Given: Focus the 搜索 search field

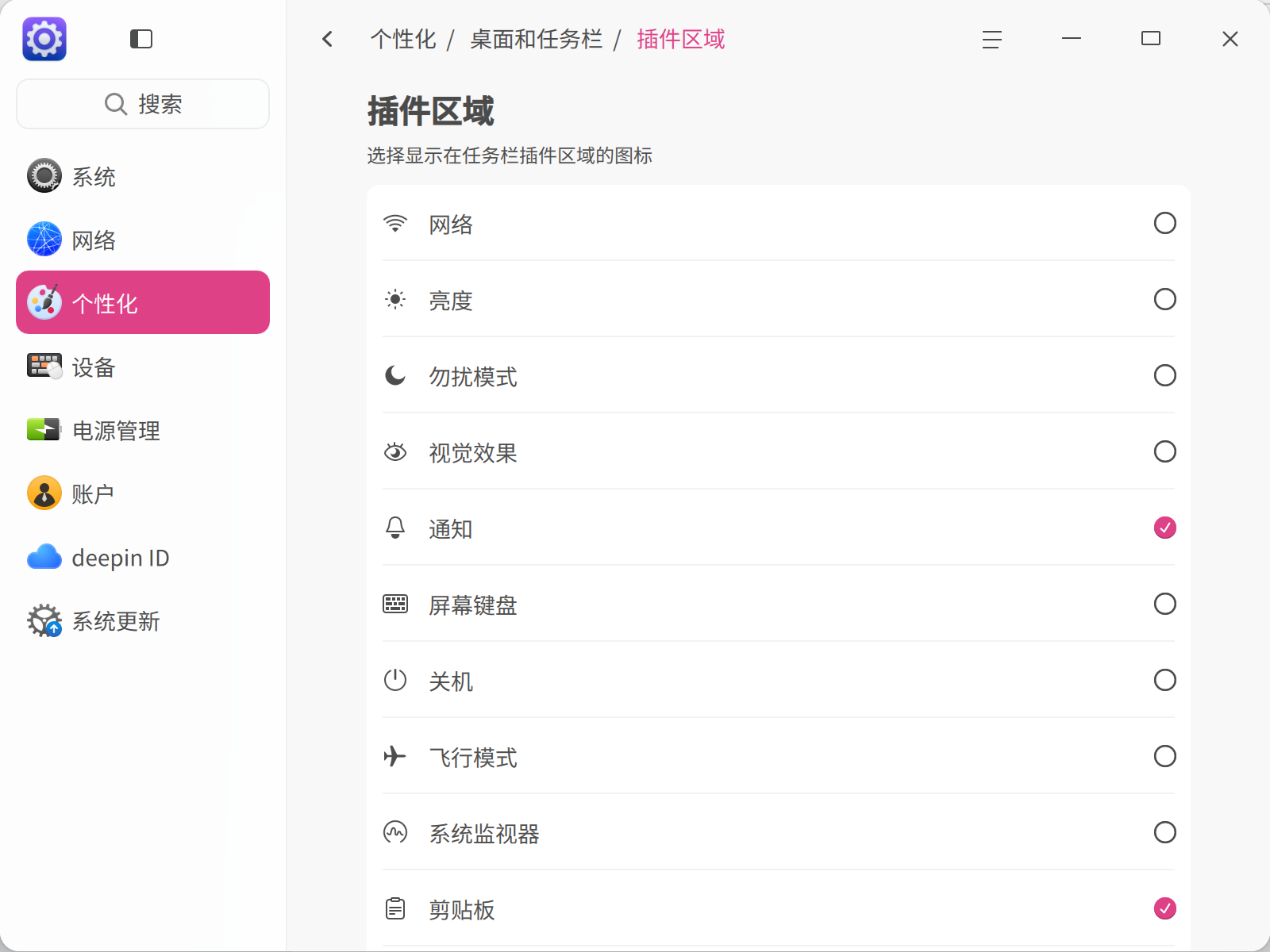Looking at the screenshot, I should click(x=143, y=104).
